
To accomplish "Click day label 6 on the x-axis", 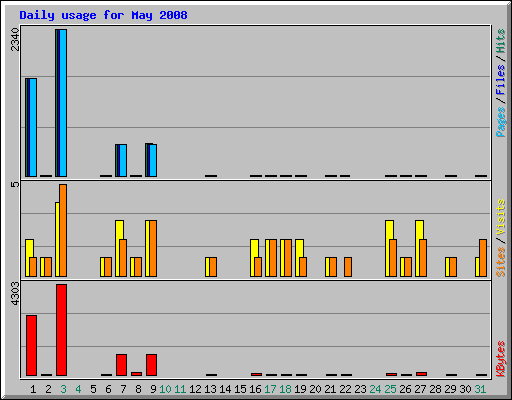I will [108, 389].
